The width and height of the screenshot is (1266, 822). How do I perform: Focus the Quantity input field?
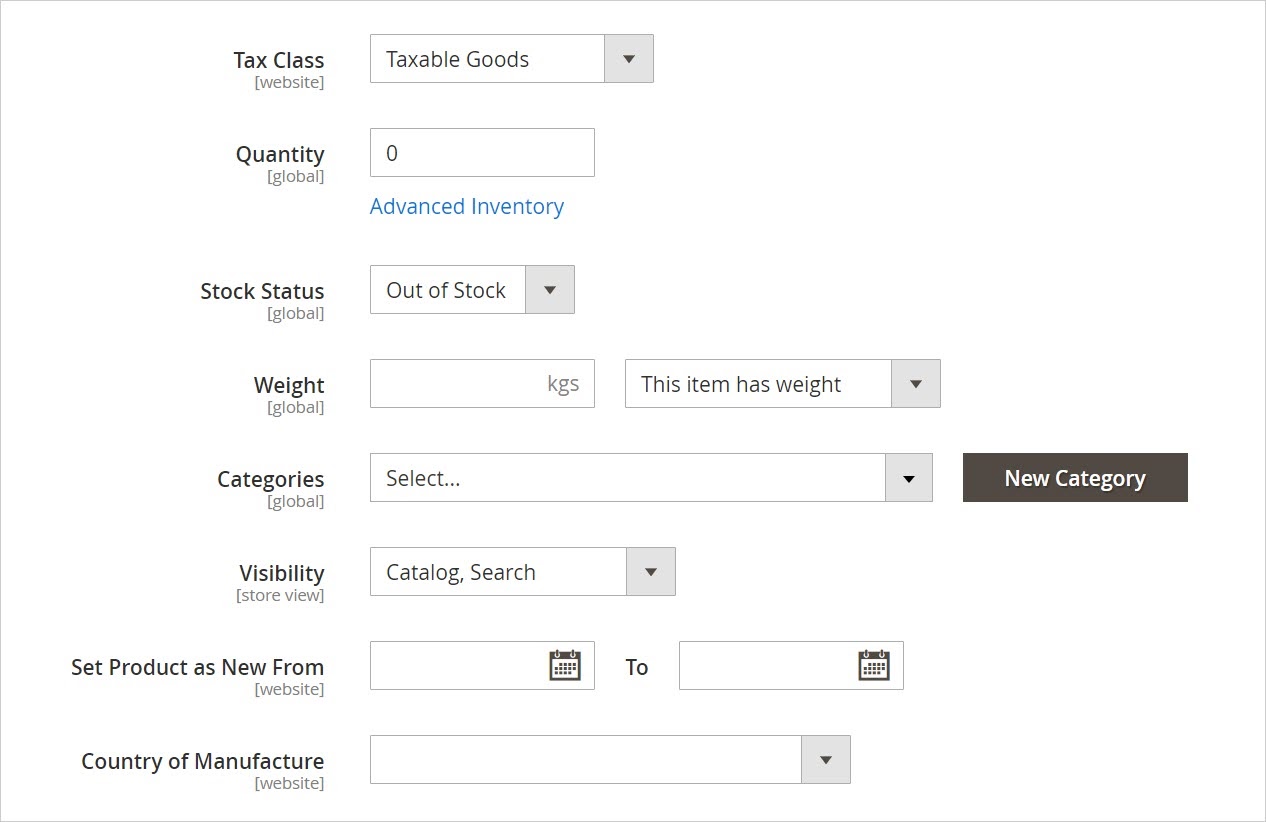(x=482, y=153)
